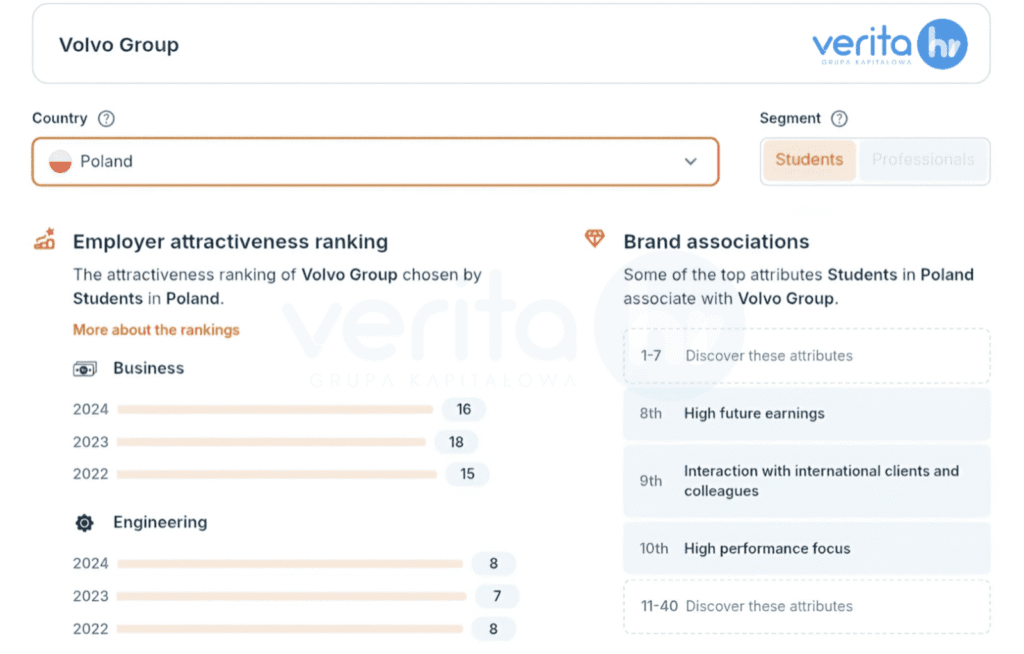Click the Brand associations diamond icon

pyautogui.click(x=595, y=239)
